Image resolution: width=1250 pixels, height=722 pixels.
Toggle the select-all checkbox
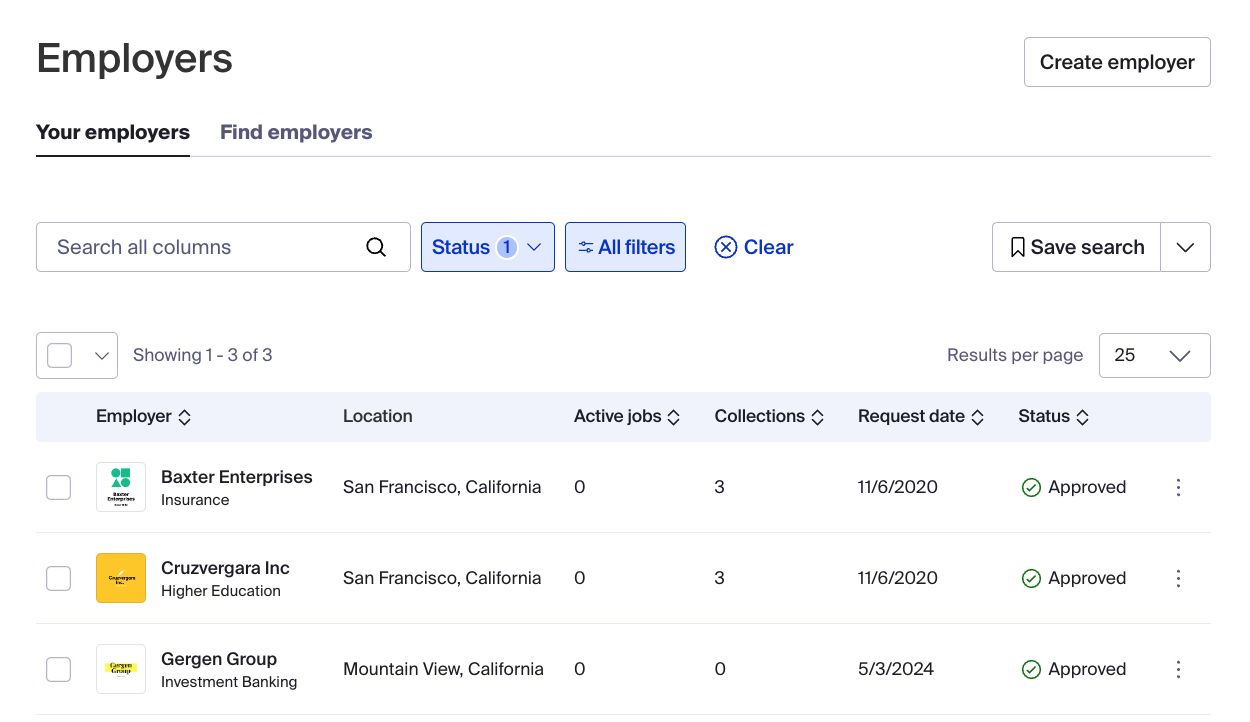pyautogui.click(x=60, y=355)
